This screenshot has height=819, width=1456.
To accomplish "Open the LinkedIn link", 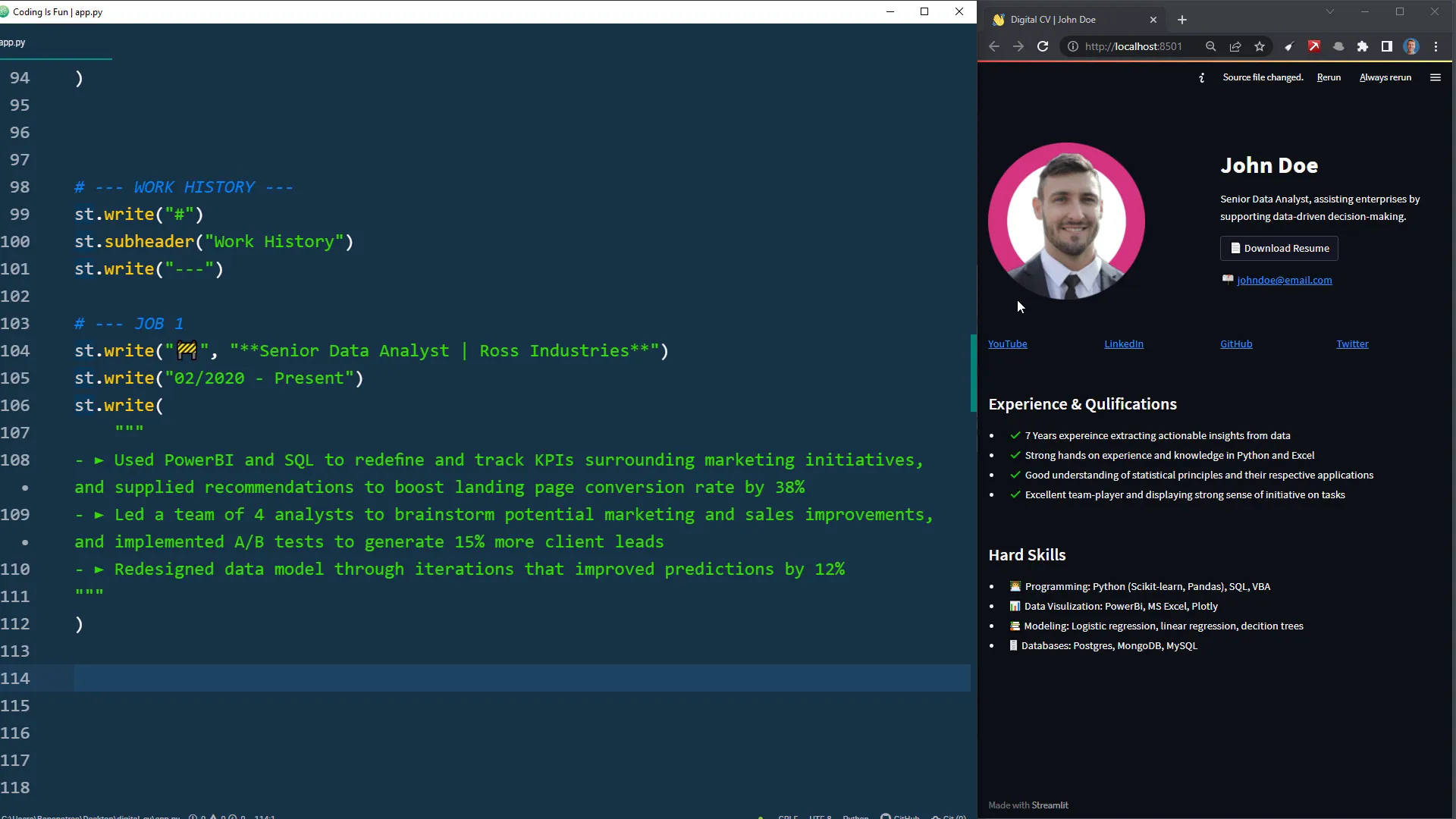I will [x=1123, y=344].
